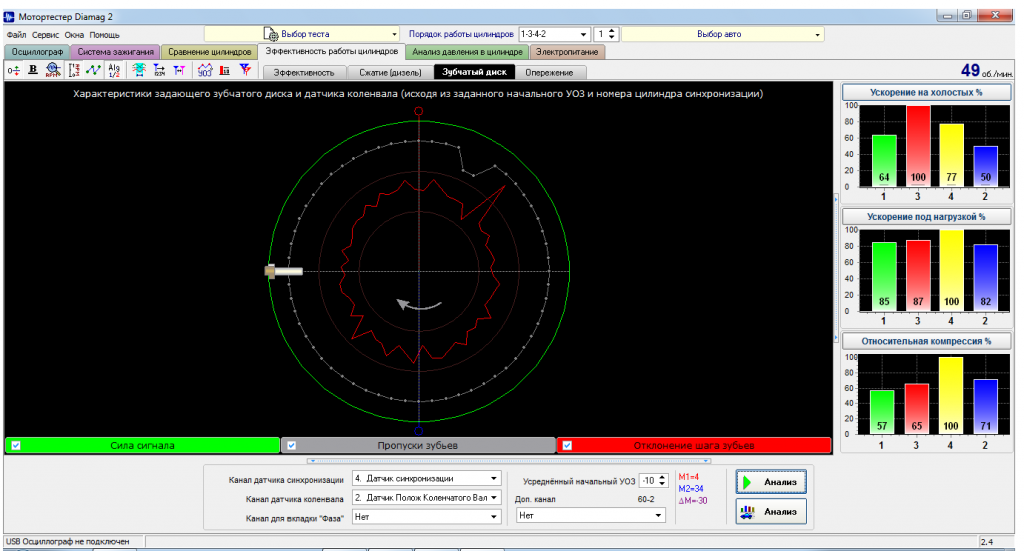Open the test selection dropdown
The width and height of the screenshot is (1024, 551).
(x=302, y=34)
